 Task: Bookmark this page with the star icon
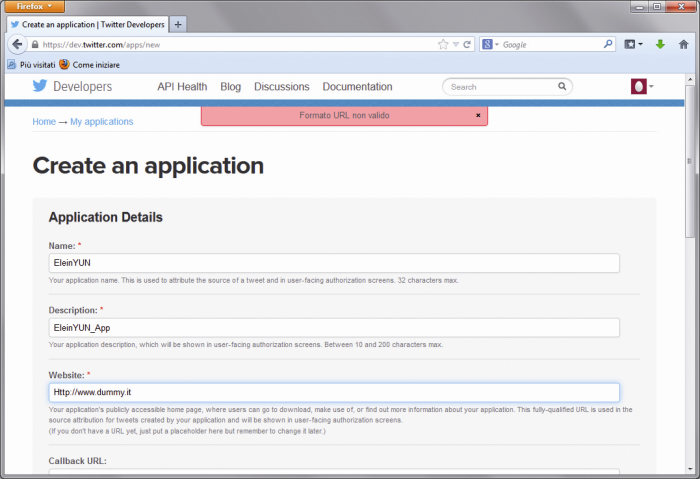(443, 44)
